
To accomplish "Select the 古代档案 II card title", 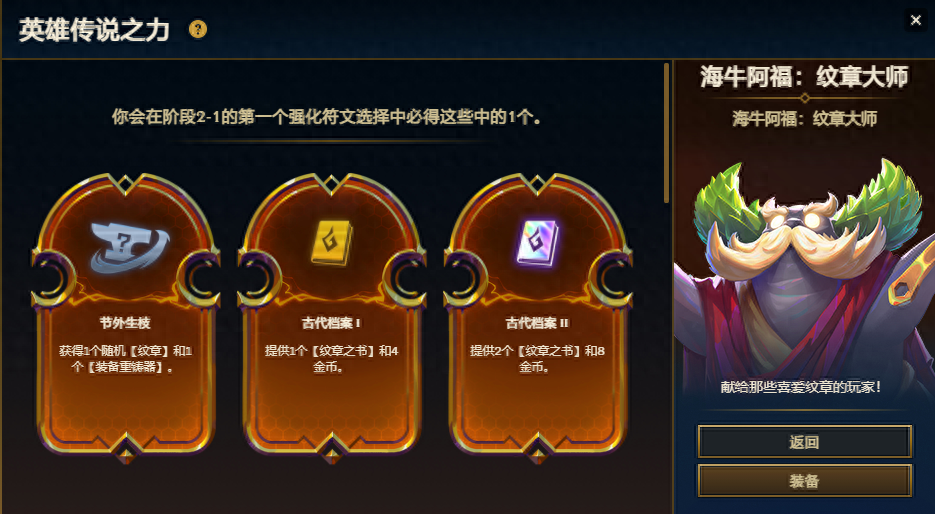I will click(537, 323).
